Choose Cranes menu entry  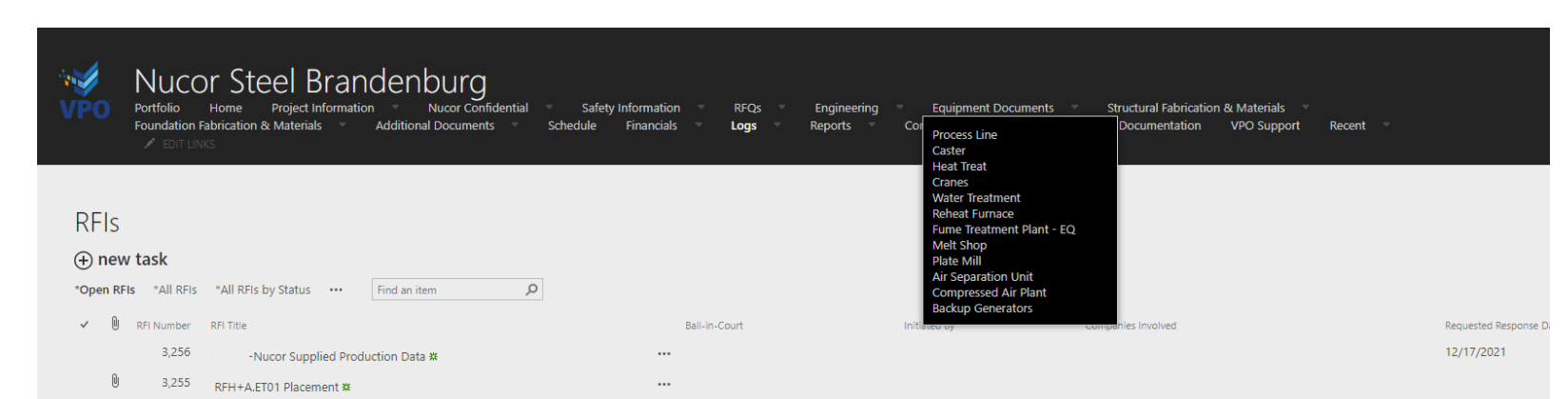(950, 182)
